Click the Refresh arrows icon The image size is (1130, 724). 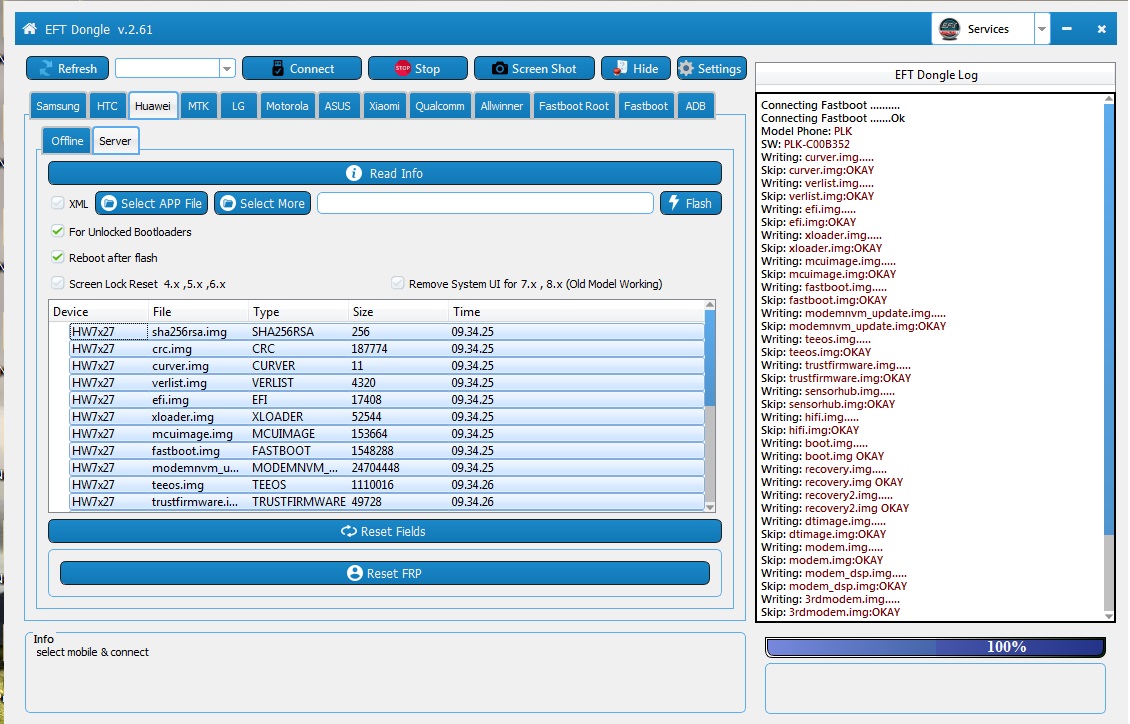point(45,68)
